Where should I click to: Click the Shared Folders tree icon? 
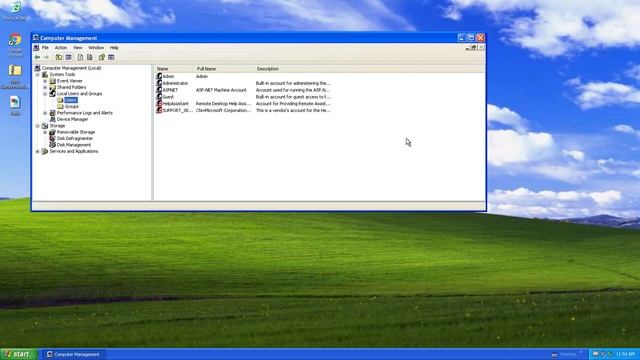pos(52,87)
